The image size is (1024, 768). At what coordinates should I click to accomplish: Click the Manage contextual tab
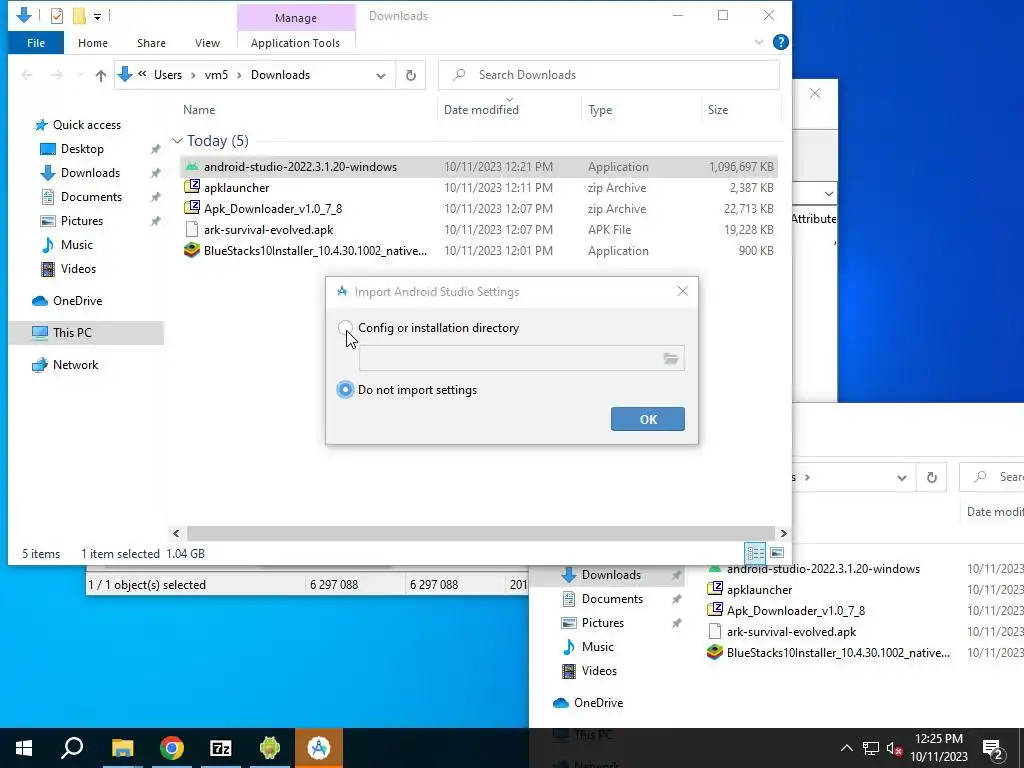tap(296, 18)
